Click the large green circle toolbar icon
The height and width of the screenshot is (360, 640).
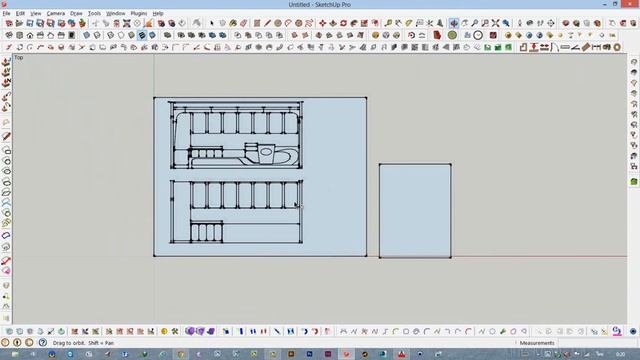[452, 36]
